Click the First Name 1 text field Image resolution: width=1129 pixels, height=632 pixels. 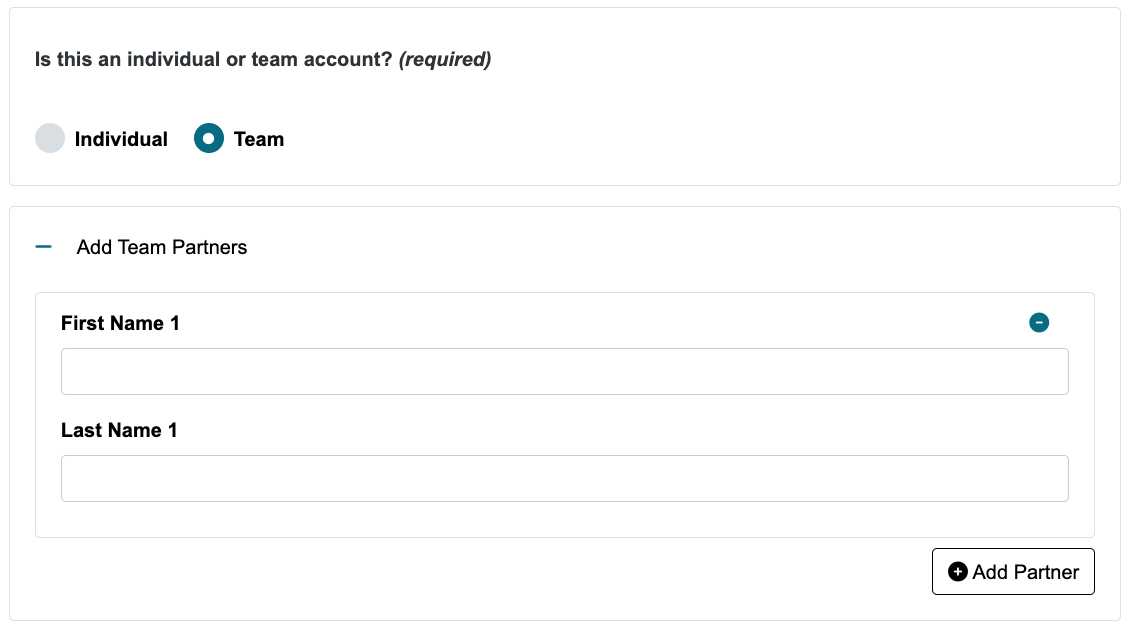pyautogui.click(x=565, y=371)
